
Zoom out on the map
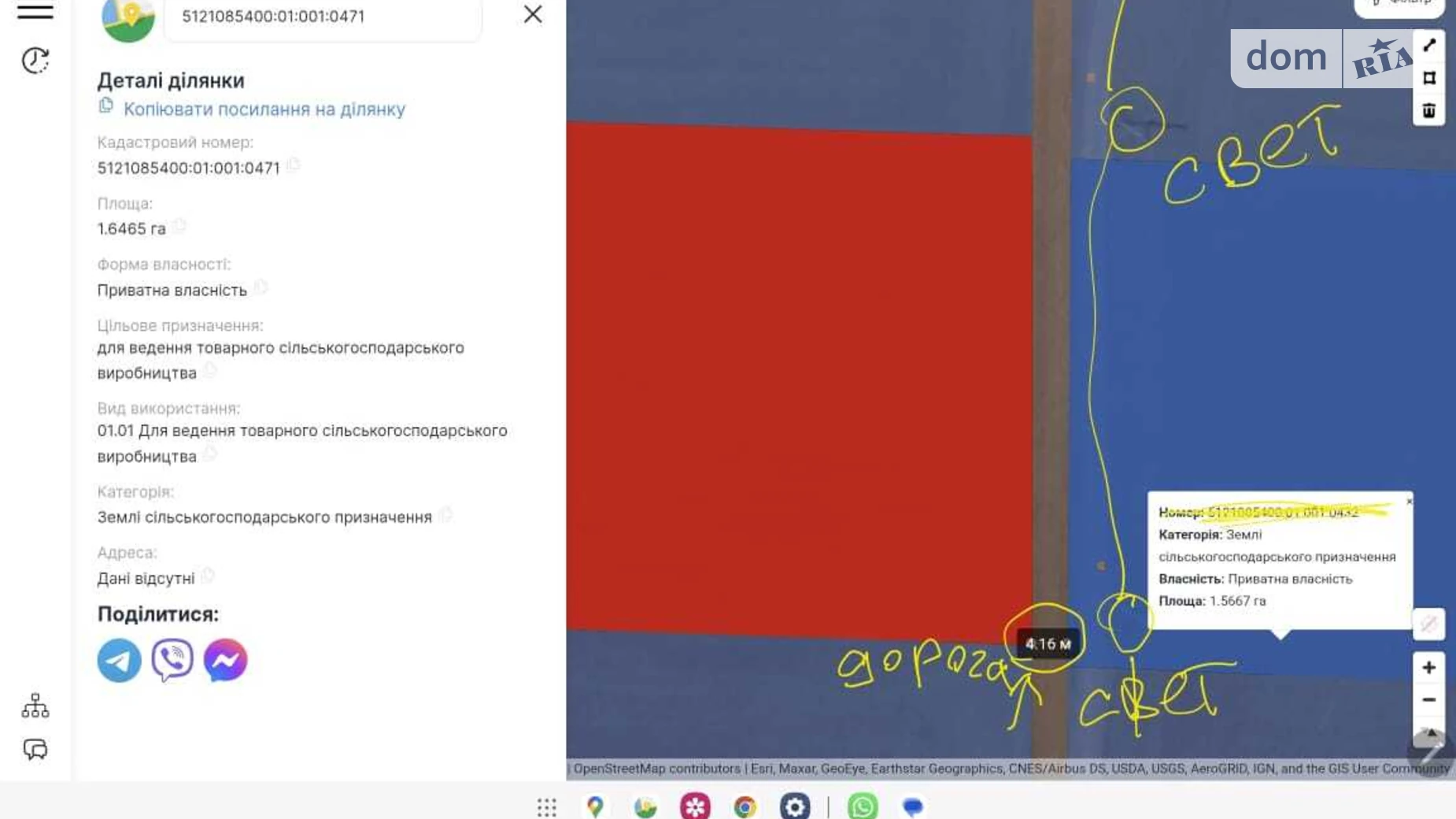1429,700
